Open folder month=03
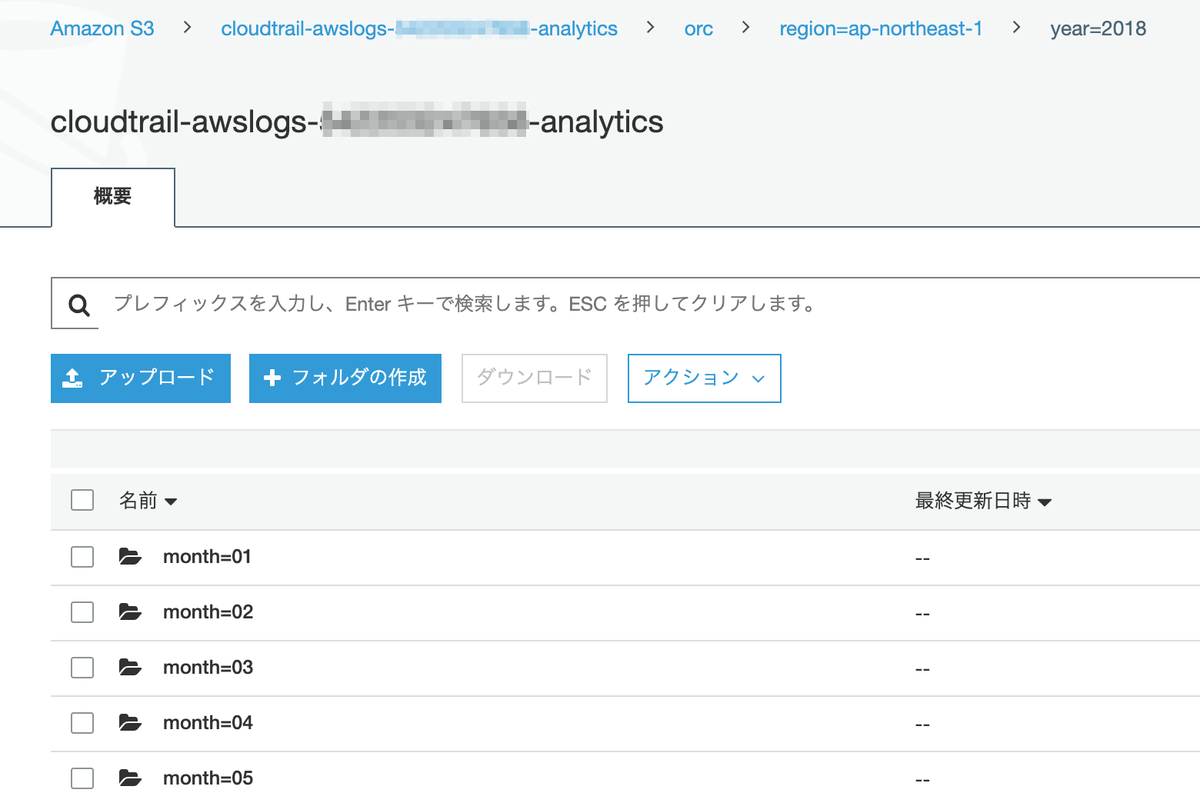 coord(208,667)
